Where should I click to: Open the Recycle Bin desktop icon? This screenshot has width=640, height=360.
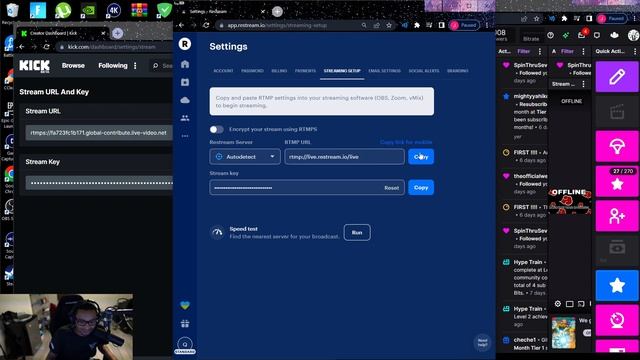[x=12, y=11]
